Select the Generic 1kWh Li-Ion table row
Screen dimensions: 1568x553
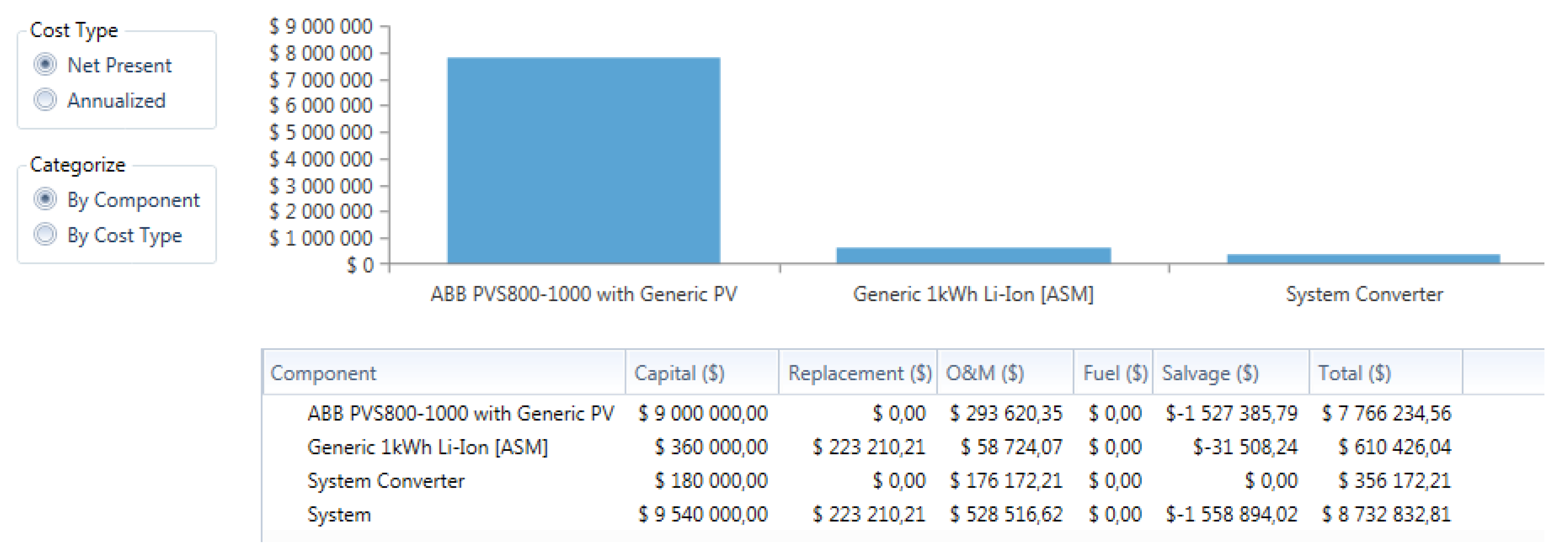coord(427,447)
